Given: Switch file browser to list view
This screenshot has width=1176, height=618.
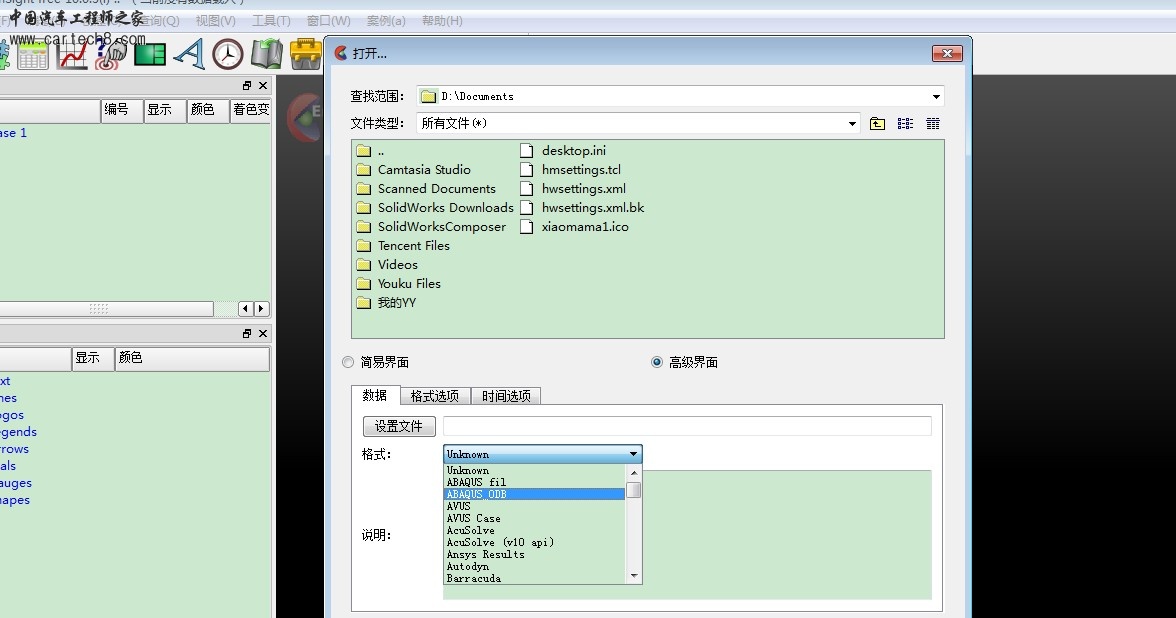Looking at the screenshot, I should (x=905, y=124).
